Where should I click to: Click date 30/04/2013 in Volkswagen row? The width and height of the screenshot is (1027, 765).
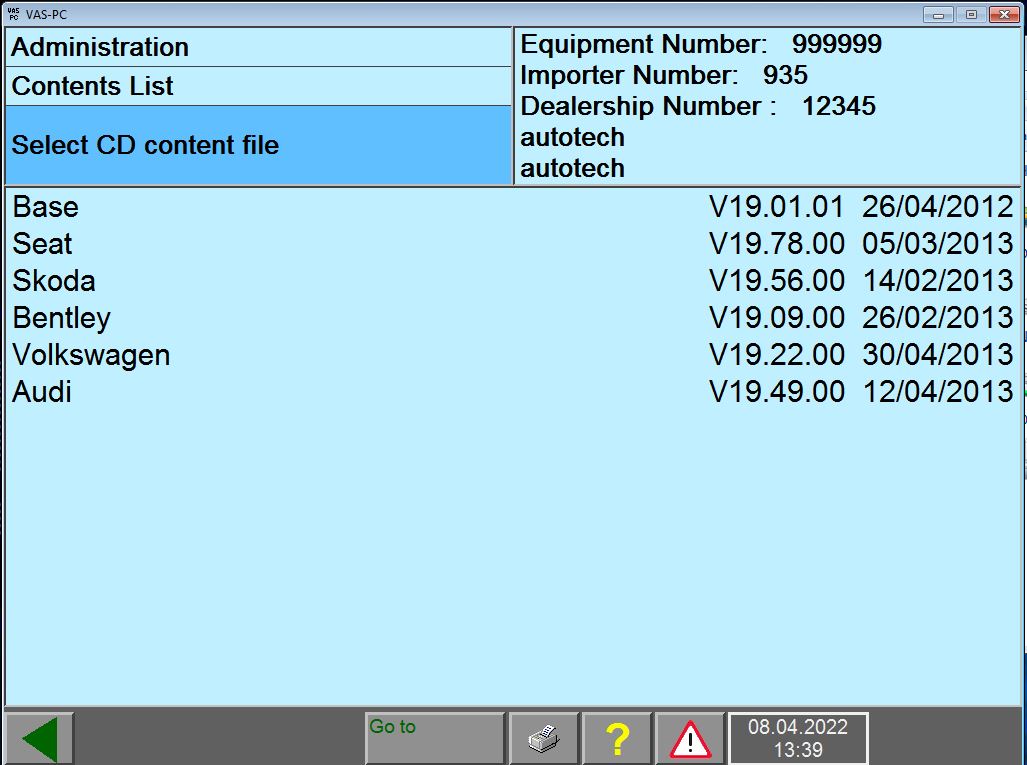(938, 355)
